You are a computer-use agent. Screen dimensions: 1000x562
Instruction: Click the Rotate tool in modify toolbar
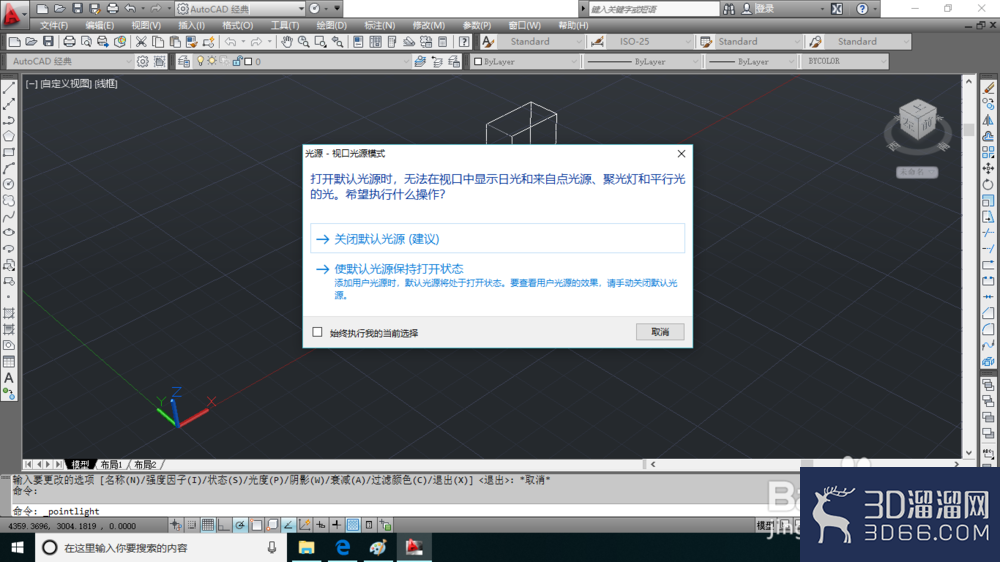(989, 184)
